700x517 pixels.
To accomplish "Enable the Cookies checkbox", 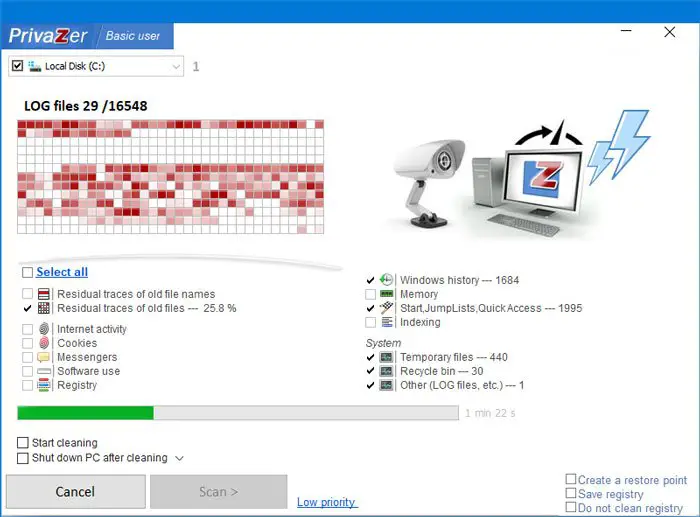I will (x=27, y=343).
